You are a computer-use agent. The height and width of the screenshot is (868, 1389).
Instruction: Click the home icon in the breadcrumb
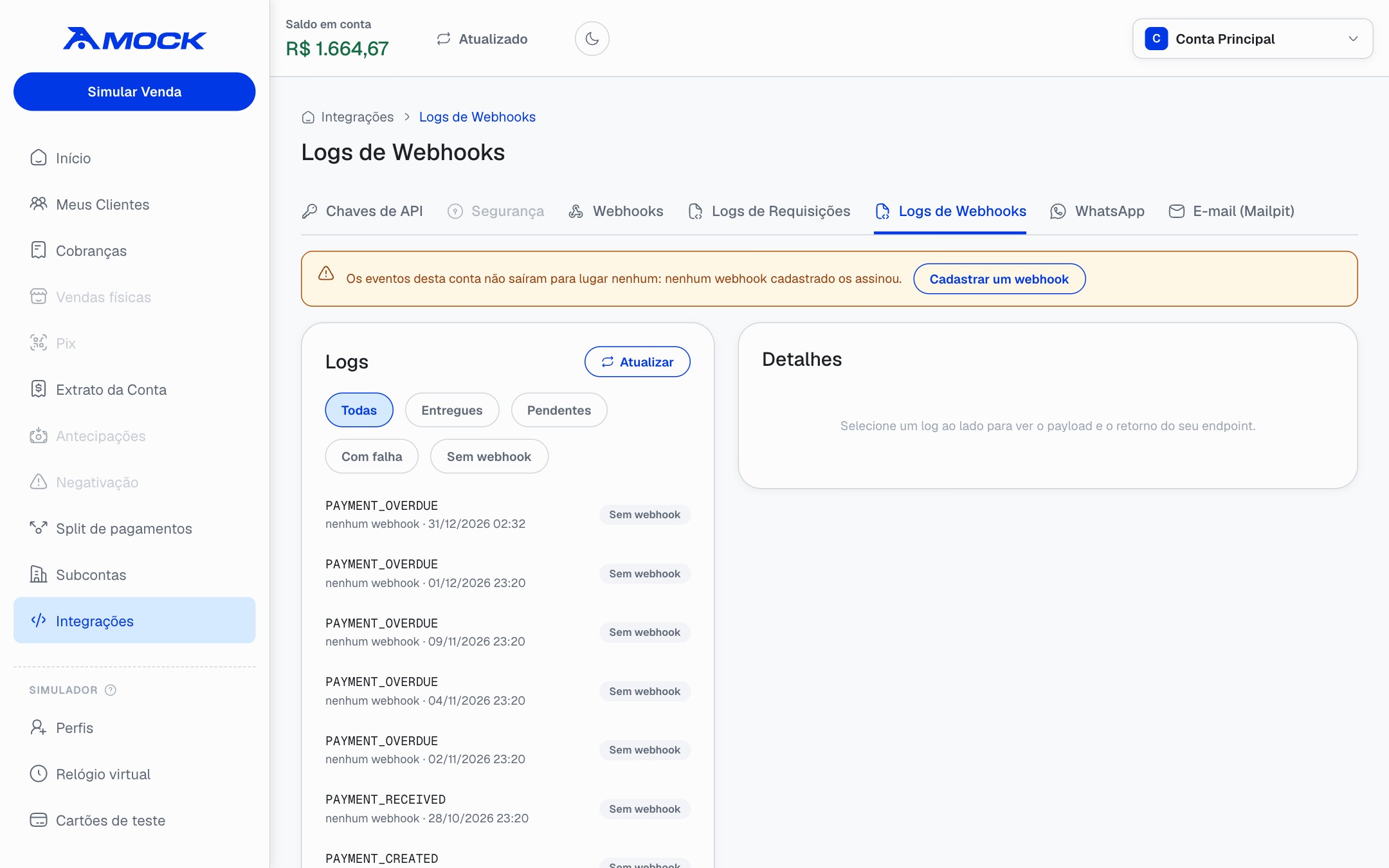pyautogui.click(x=308, y=117)
